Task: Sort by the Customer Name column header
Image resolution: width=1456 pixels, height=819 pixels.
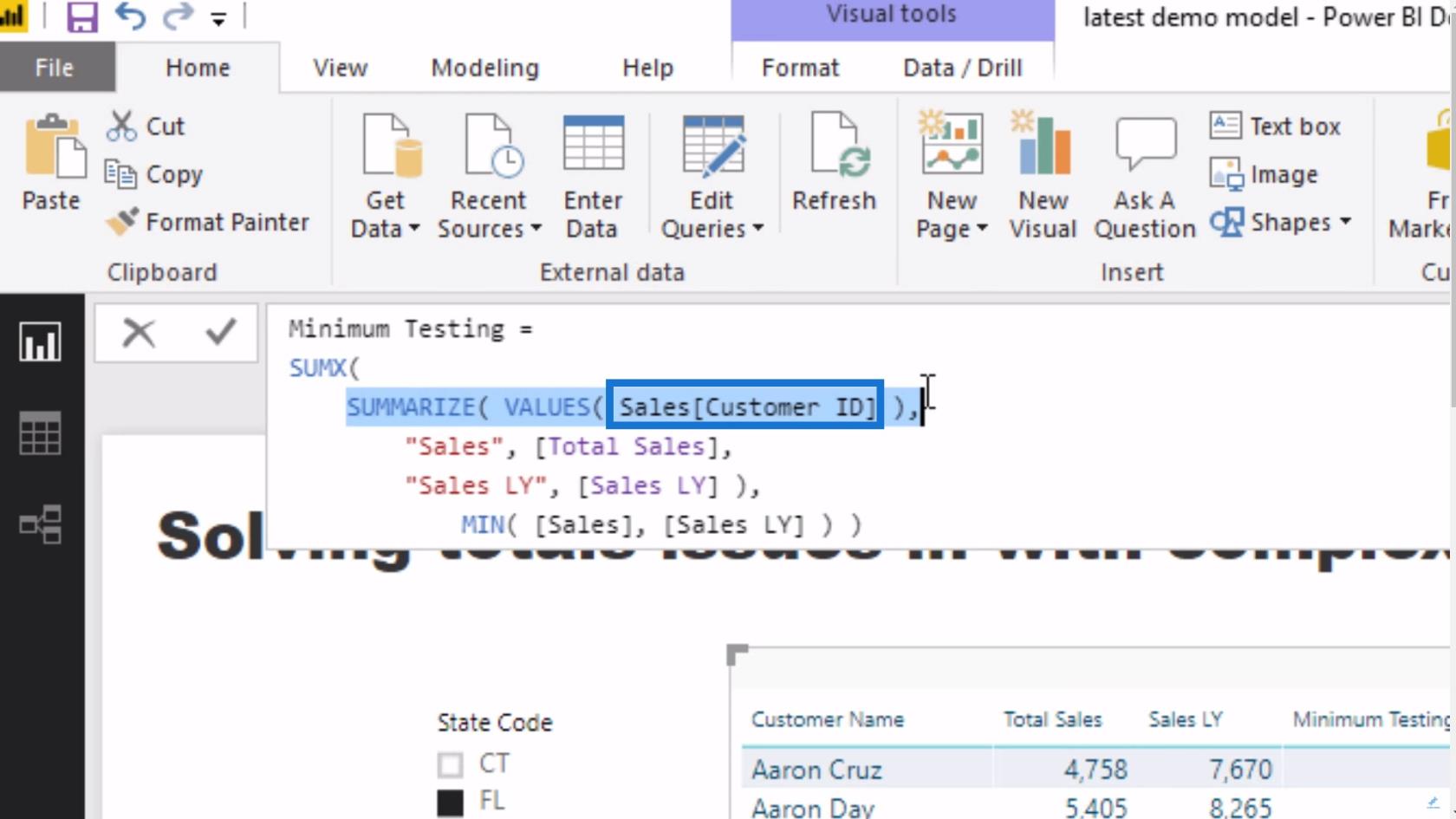Action: click(828, 719)
